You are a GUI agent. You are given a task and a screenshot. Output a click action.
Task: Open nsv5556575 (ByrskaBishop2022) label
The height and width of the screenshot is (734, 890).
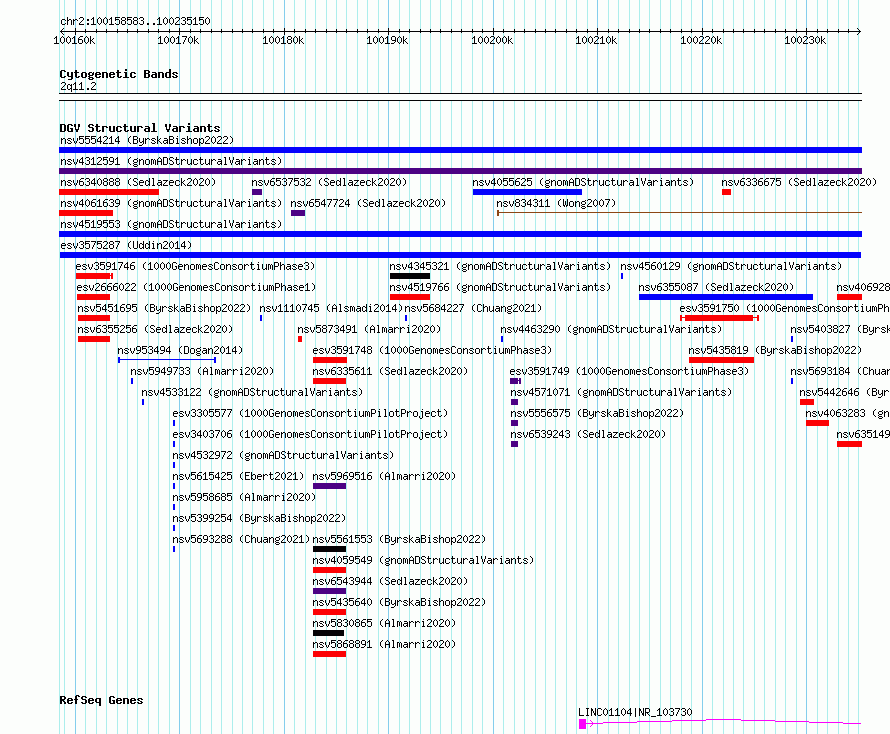tap(597, 413)
